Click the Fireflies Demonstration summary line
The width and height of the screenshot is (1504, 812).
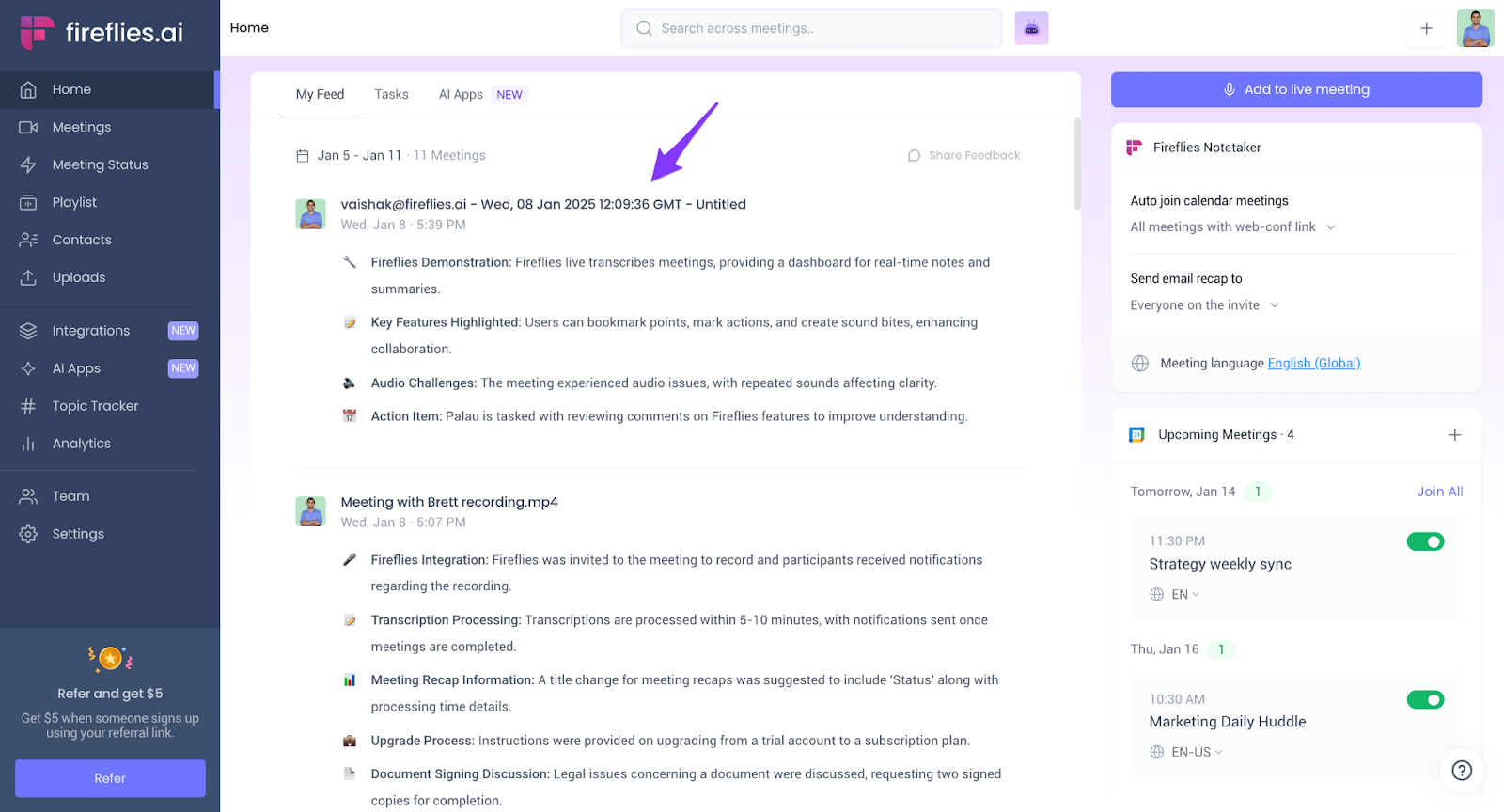(681, 275)
